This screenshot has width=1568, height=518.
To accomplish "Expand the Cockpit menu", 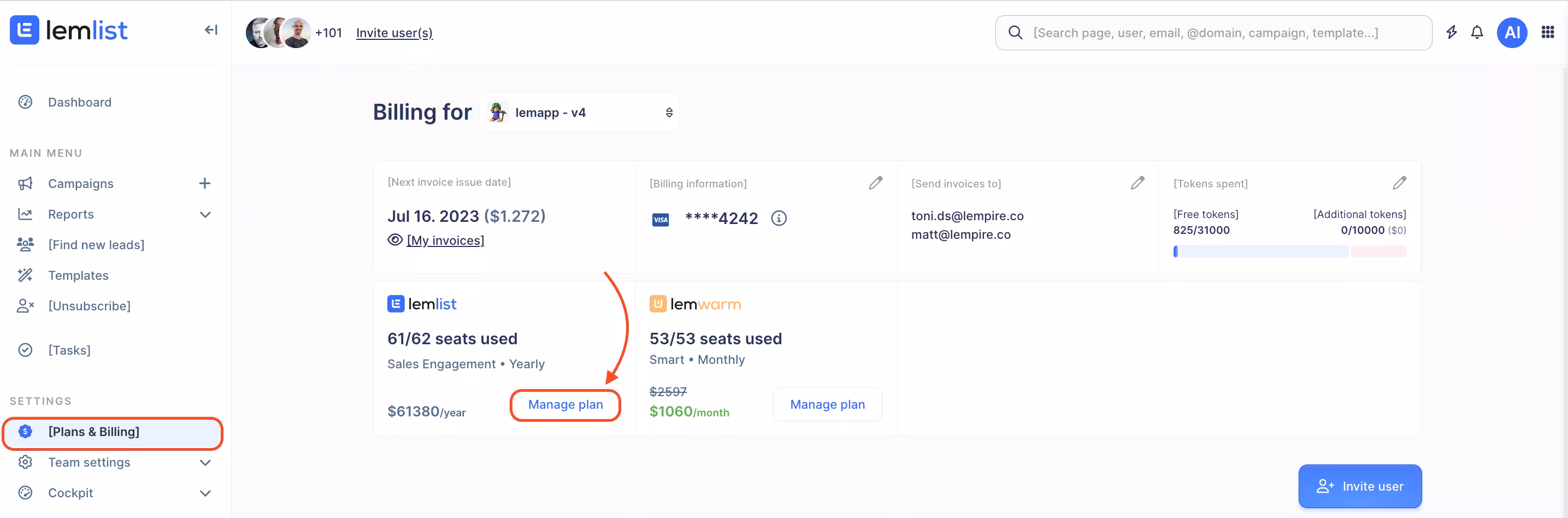I will 205,493.
